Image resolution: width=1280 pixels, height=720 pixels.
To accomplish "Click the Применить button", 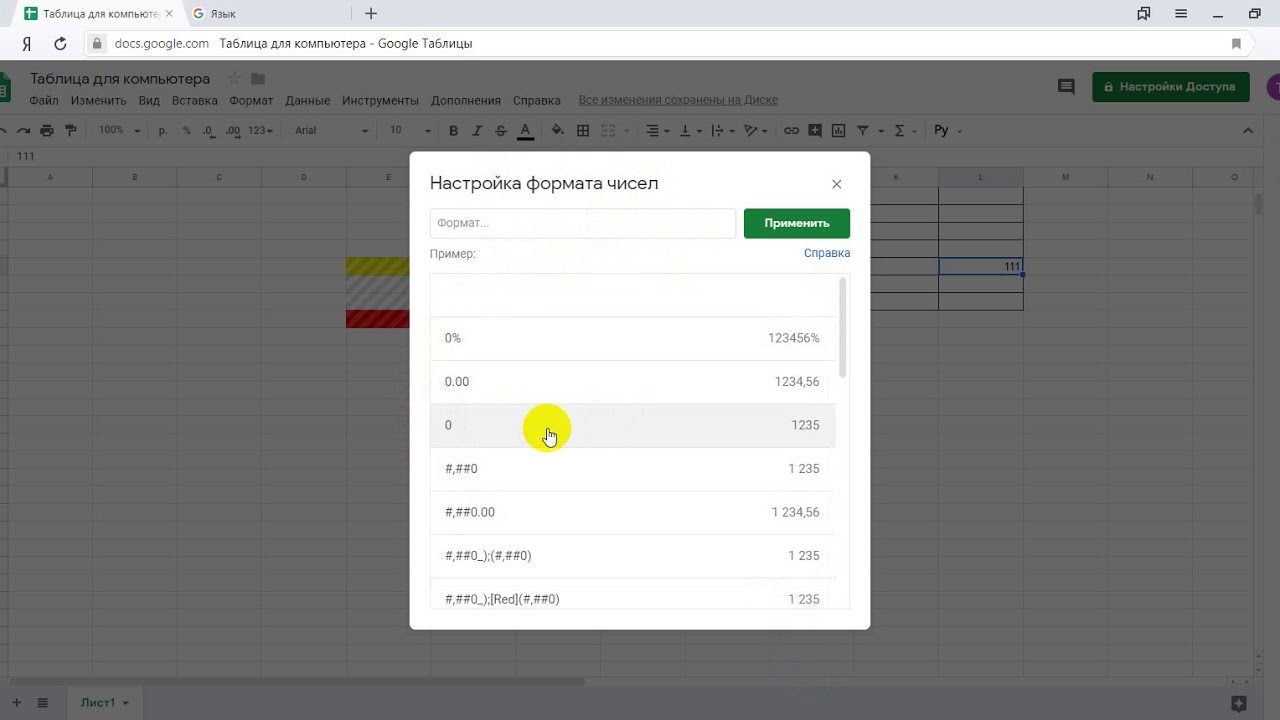I will (x=797, y=223).
